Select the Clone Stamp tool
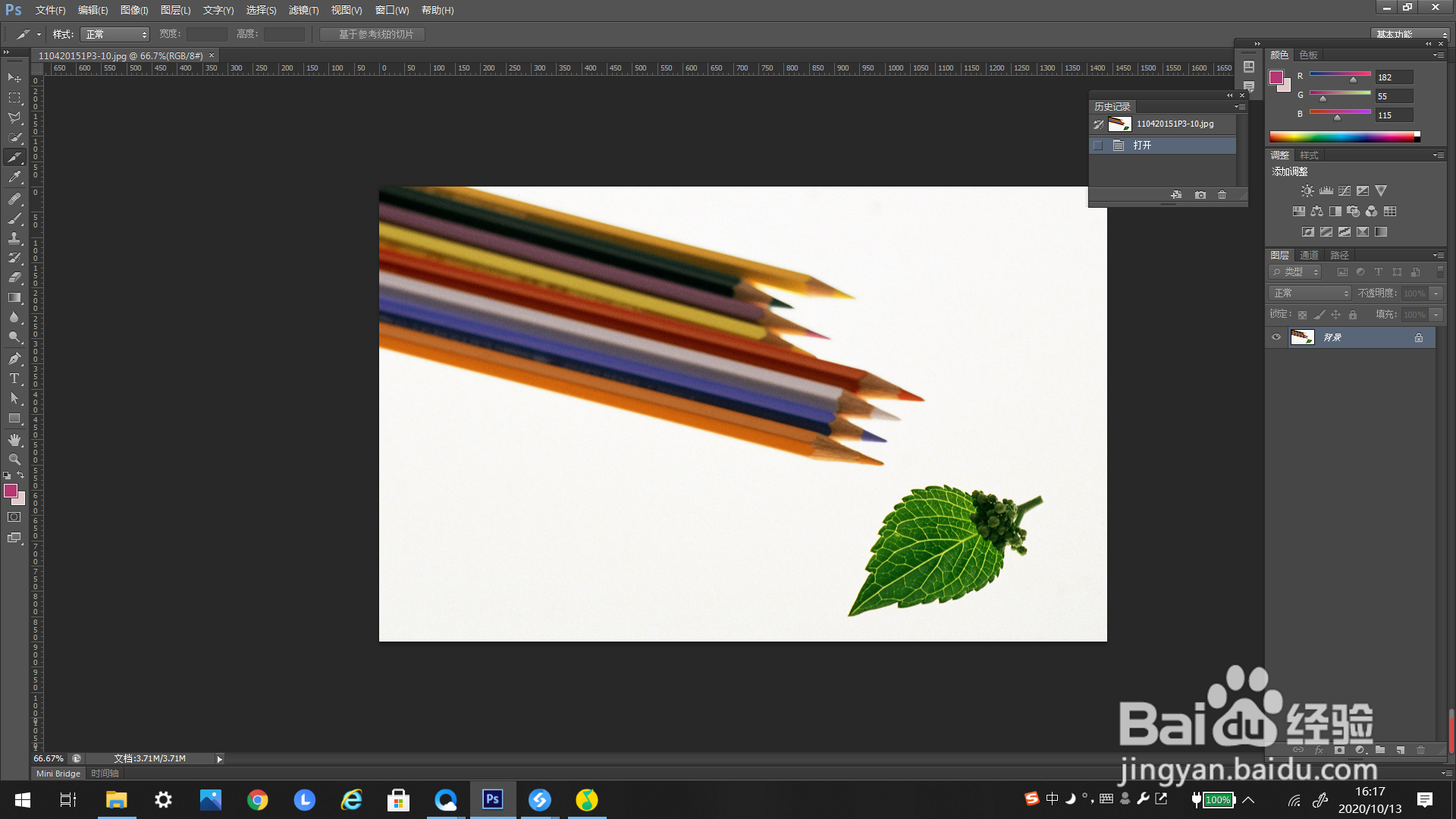The width and height of the screenshot is (1456, 819). point(14,238)
